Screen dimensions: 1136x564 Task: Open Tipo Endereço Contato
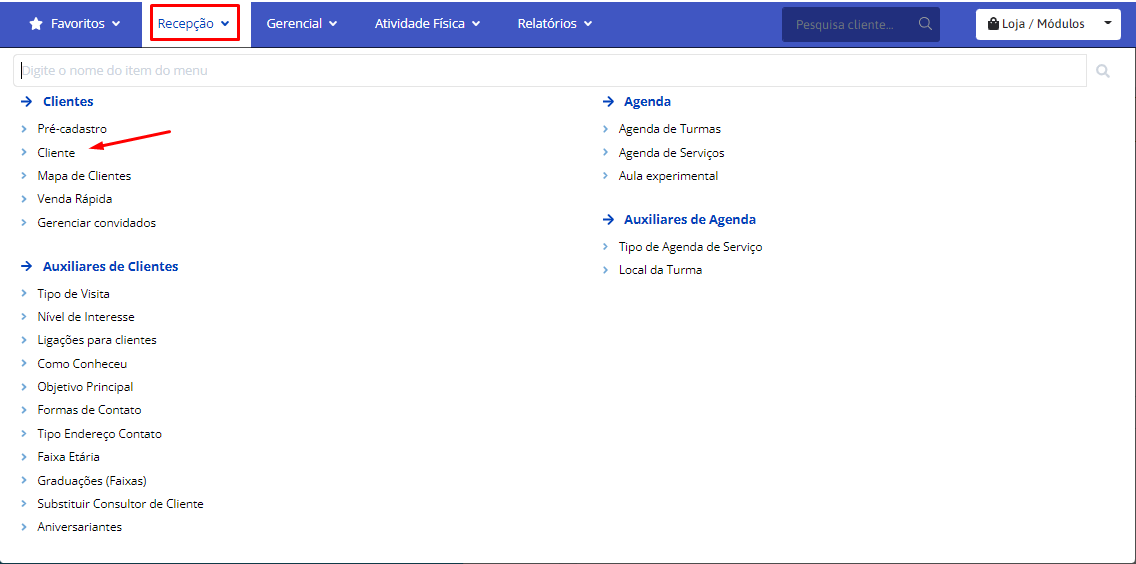click(100, 434)
